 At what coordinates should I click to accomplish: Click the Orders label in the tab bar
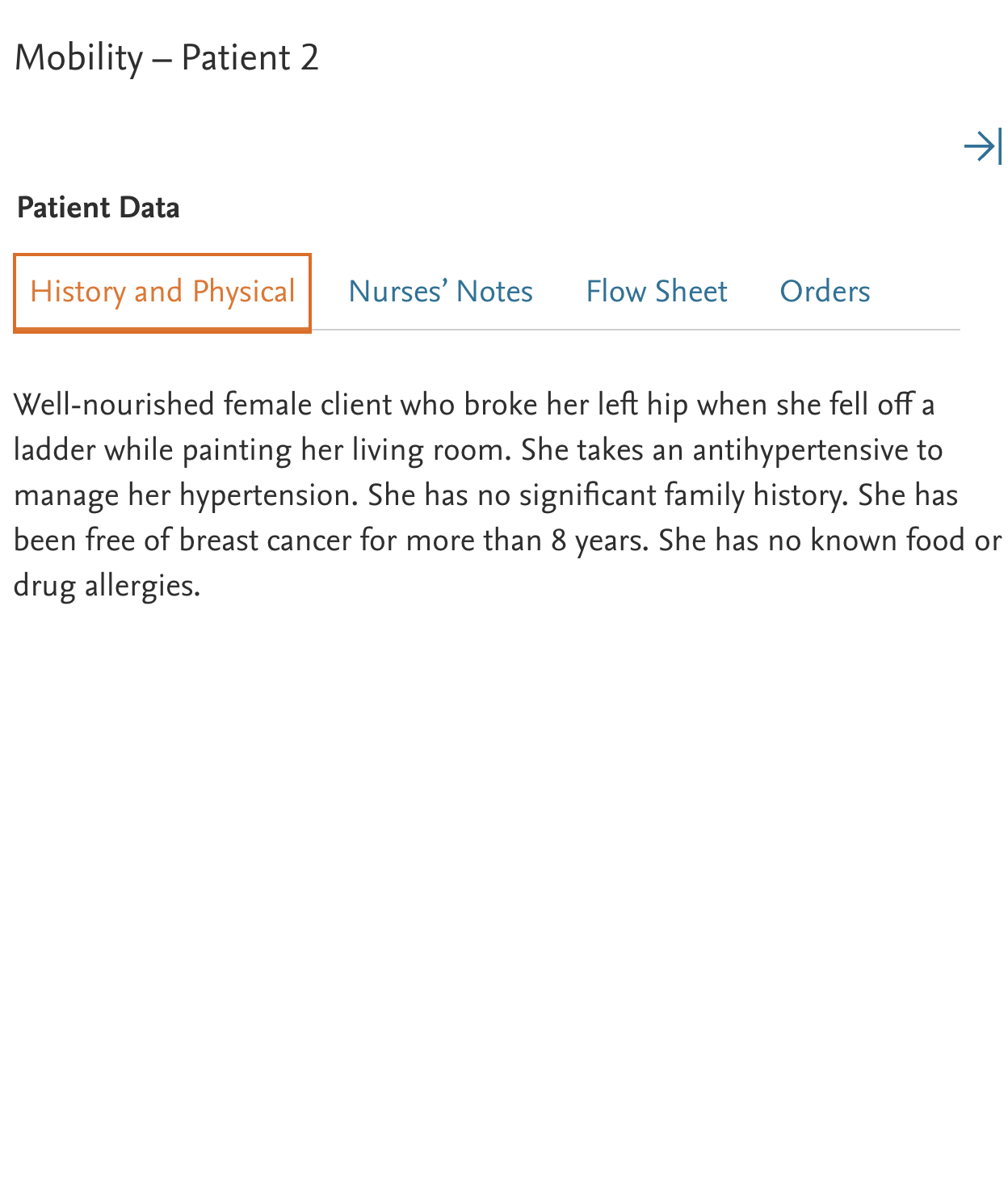click(x=825, y=291)
